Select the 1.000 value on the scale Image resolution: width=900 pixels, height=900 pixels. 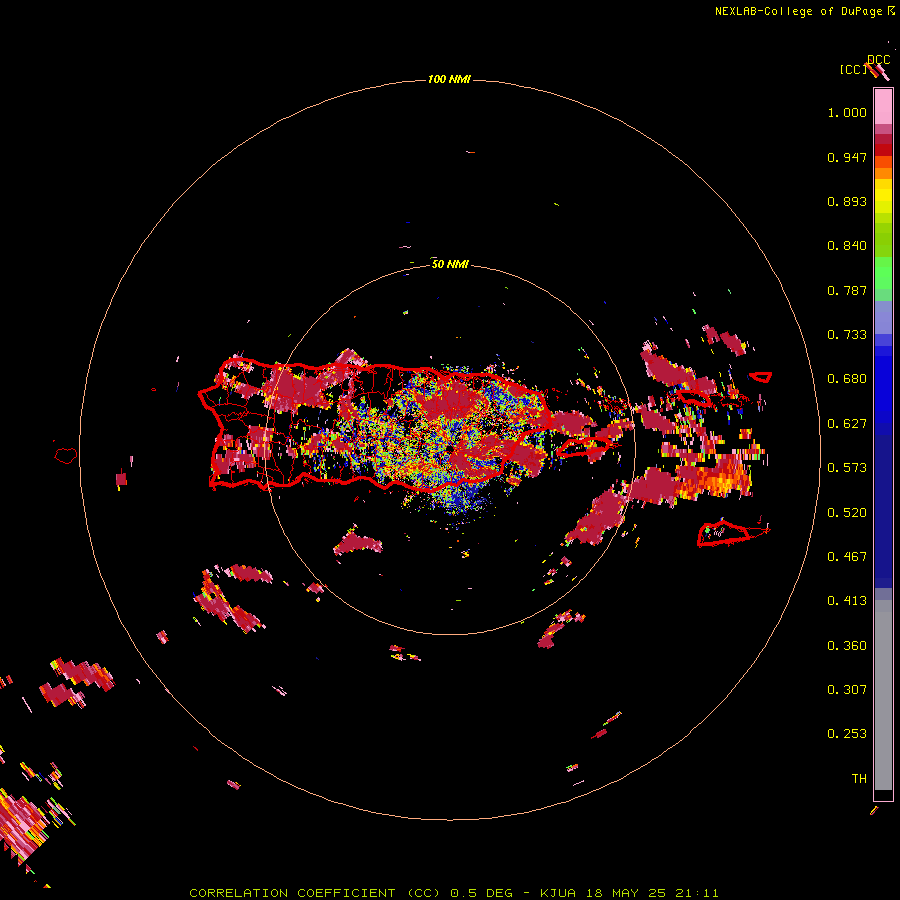click(847, 112)
